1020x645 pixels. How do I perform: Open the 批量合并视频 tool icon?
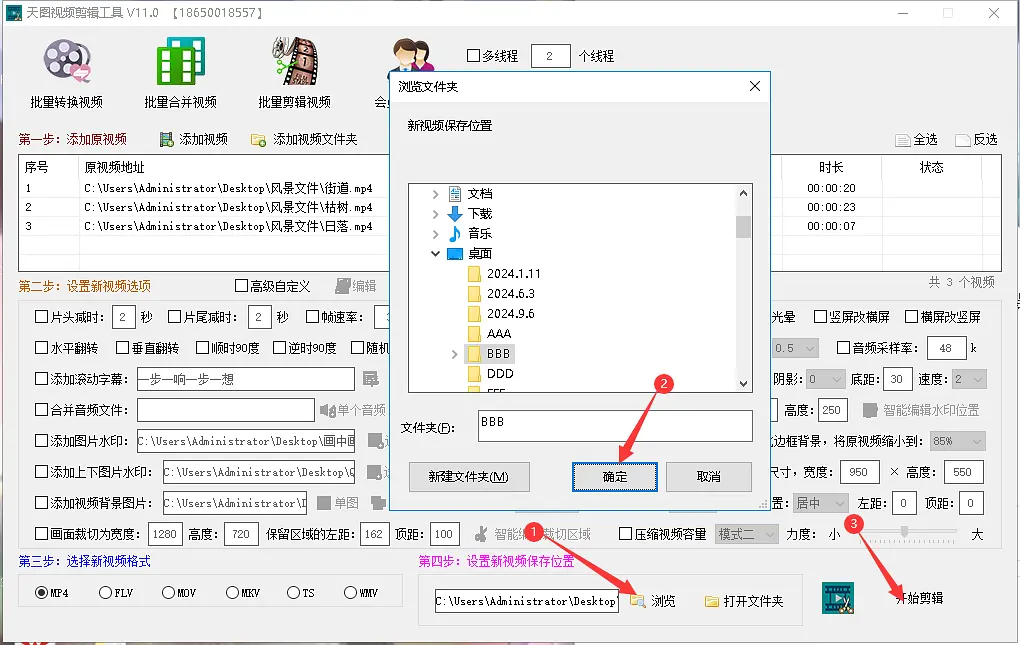click(180, 60)
